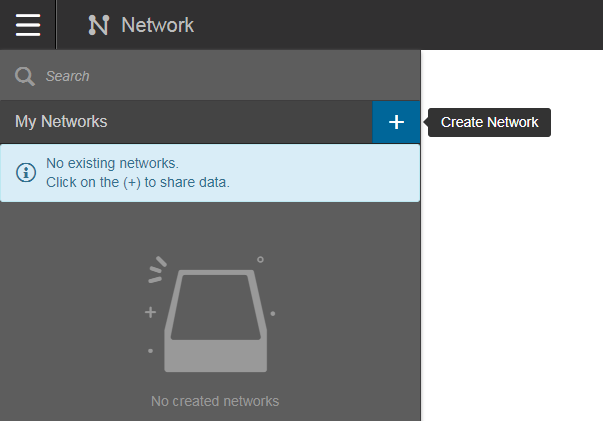603x421 pixels.
Task: Click the divider line next to hamburger menu
Action: pos(56,25)
